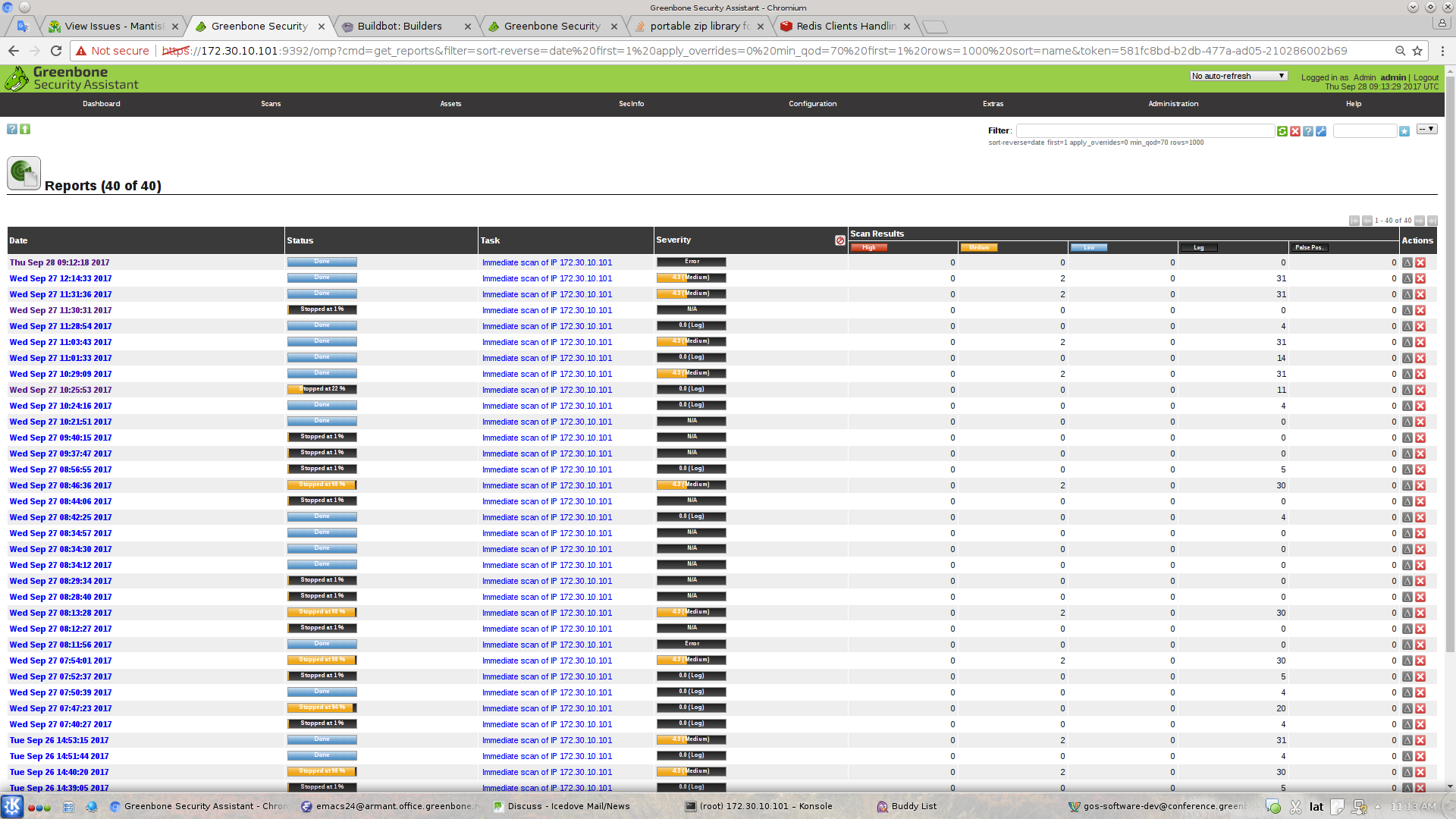Image resolution: width=1456 pixels, height=819 pixels.
Task: Toggle overrides icon in Severity header
Action: coord(840,240)
